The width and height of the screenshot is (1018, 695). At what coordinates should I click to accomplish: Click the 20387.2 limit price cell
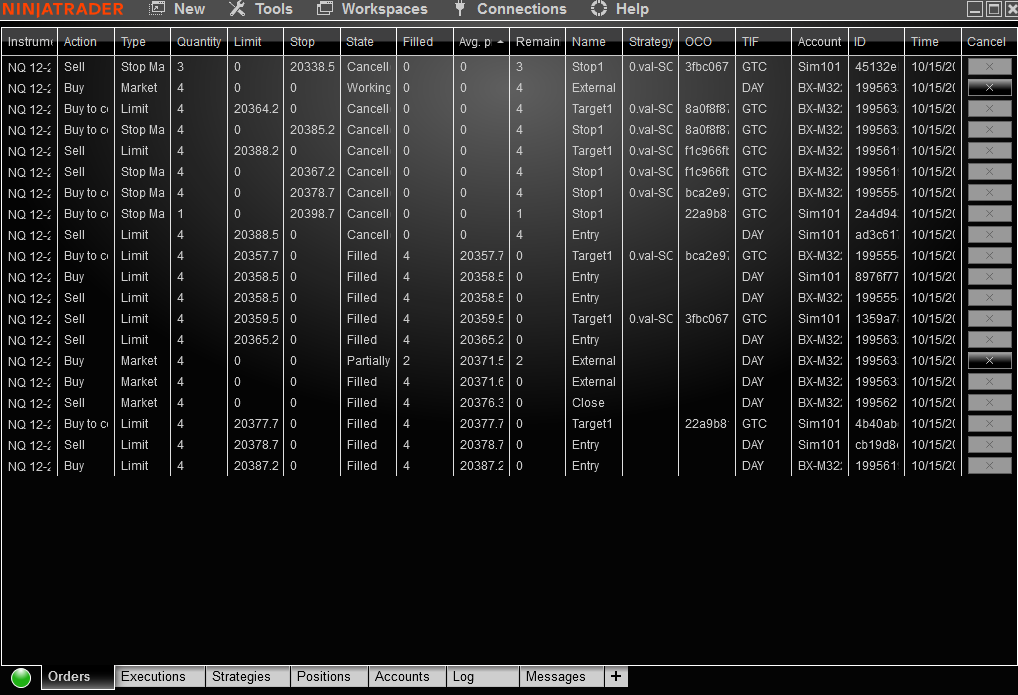[256, 466]
